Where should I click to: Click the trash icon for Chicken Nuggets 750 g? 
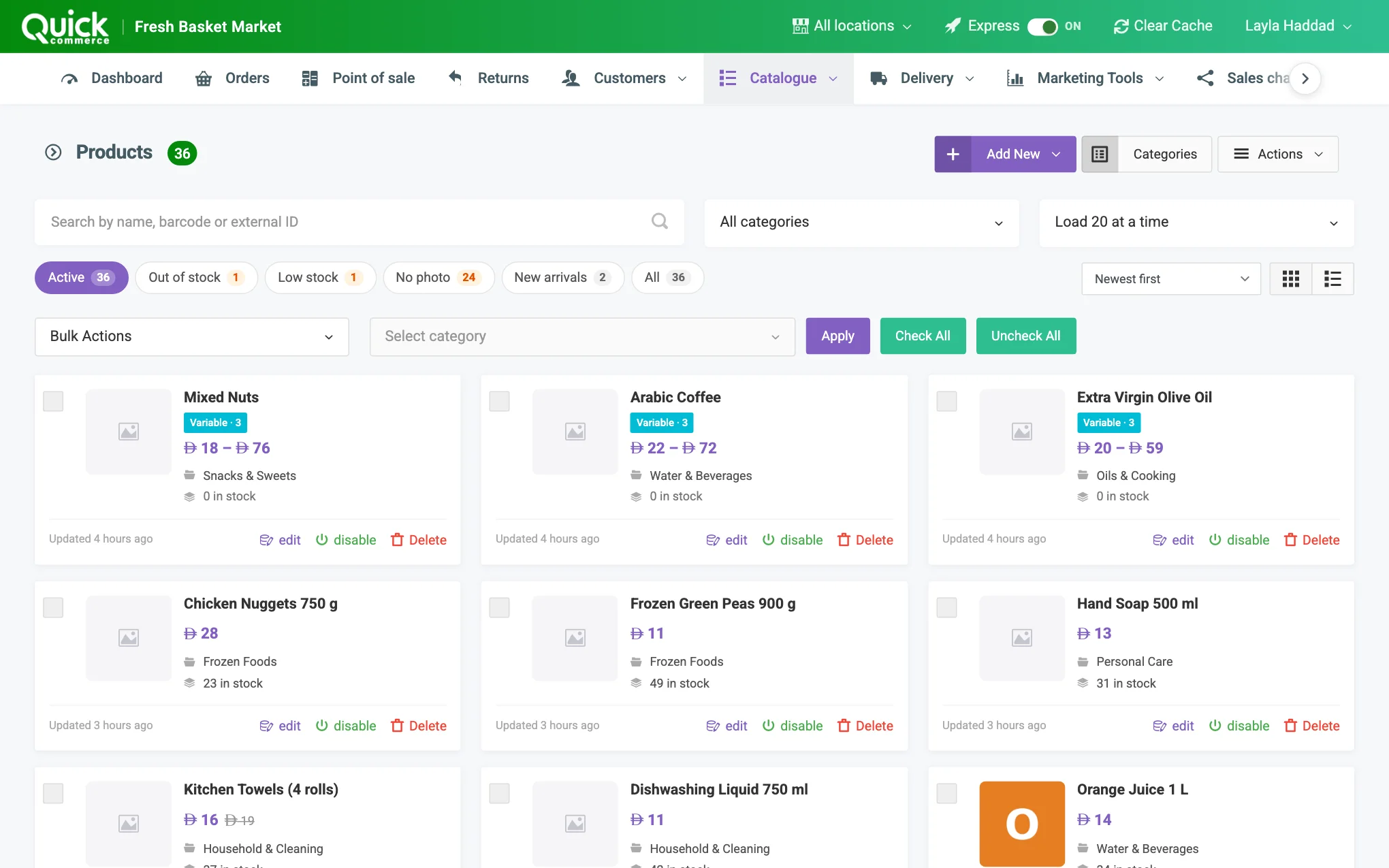397,725
